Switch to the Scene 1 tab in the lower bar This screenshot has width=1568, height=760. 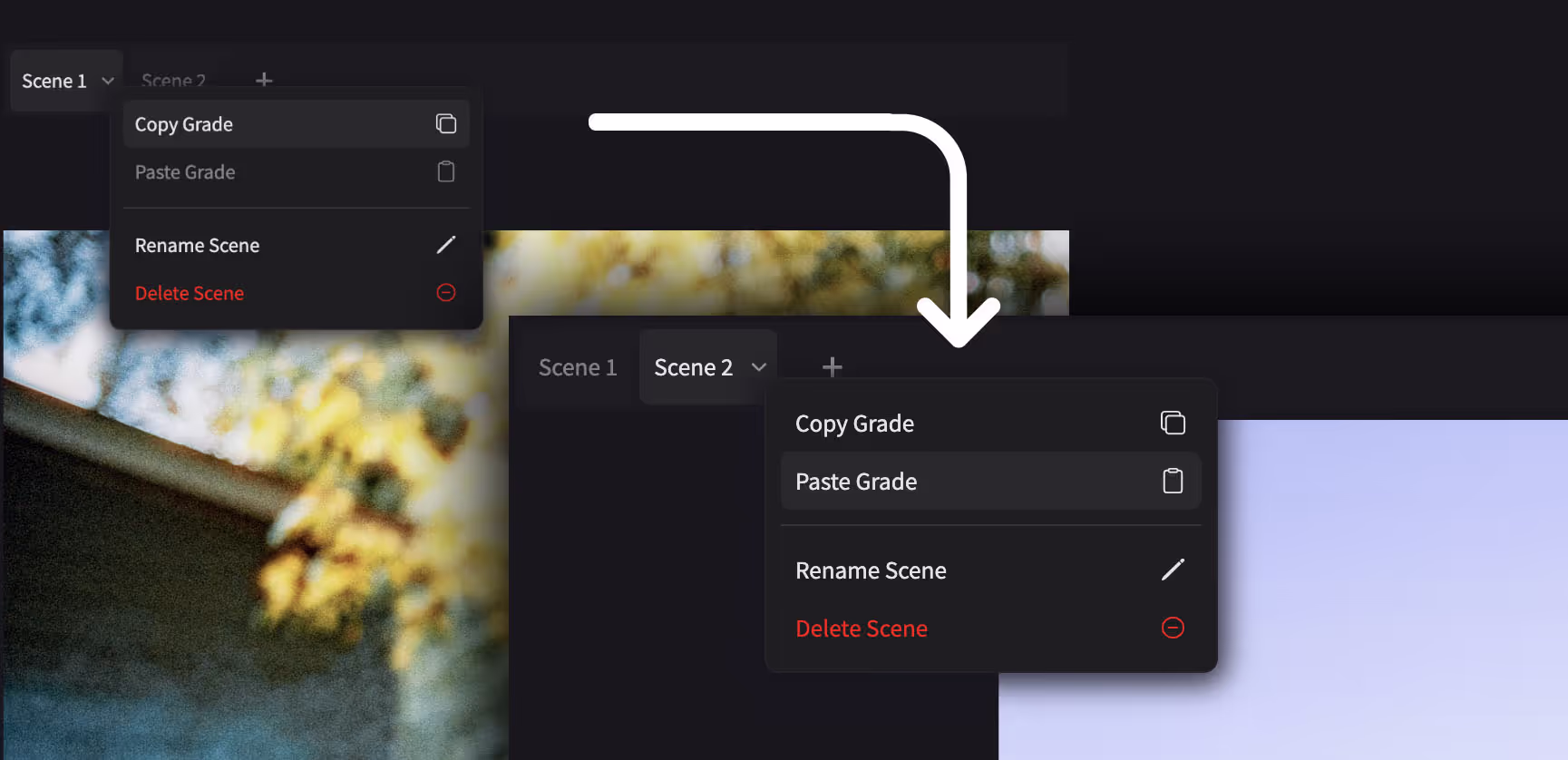578,367
